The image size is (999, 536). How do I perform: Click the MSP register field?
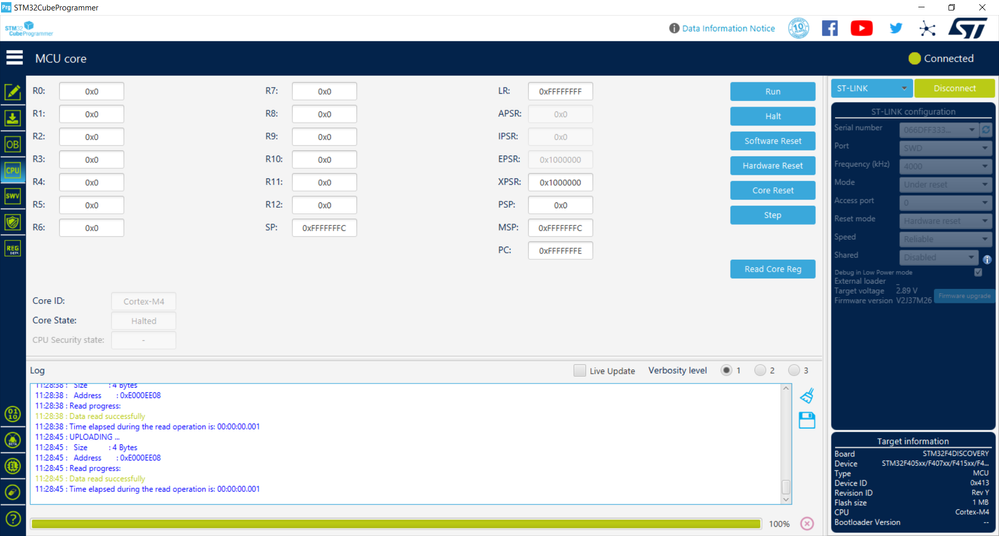click(560, 228)
